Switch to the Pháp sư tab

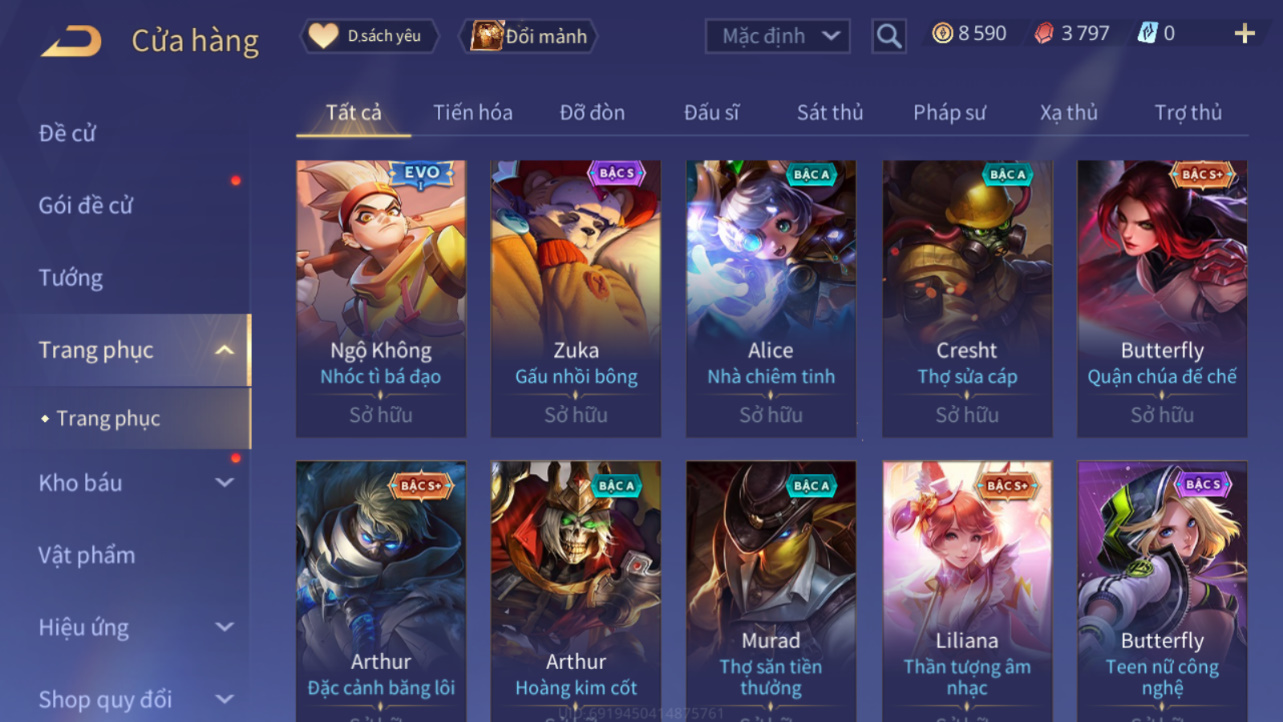950,112
